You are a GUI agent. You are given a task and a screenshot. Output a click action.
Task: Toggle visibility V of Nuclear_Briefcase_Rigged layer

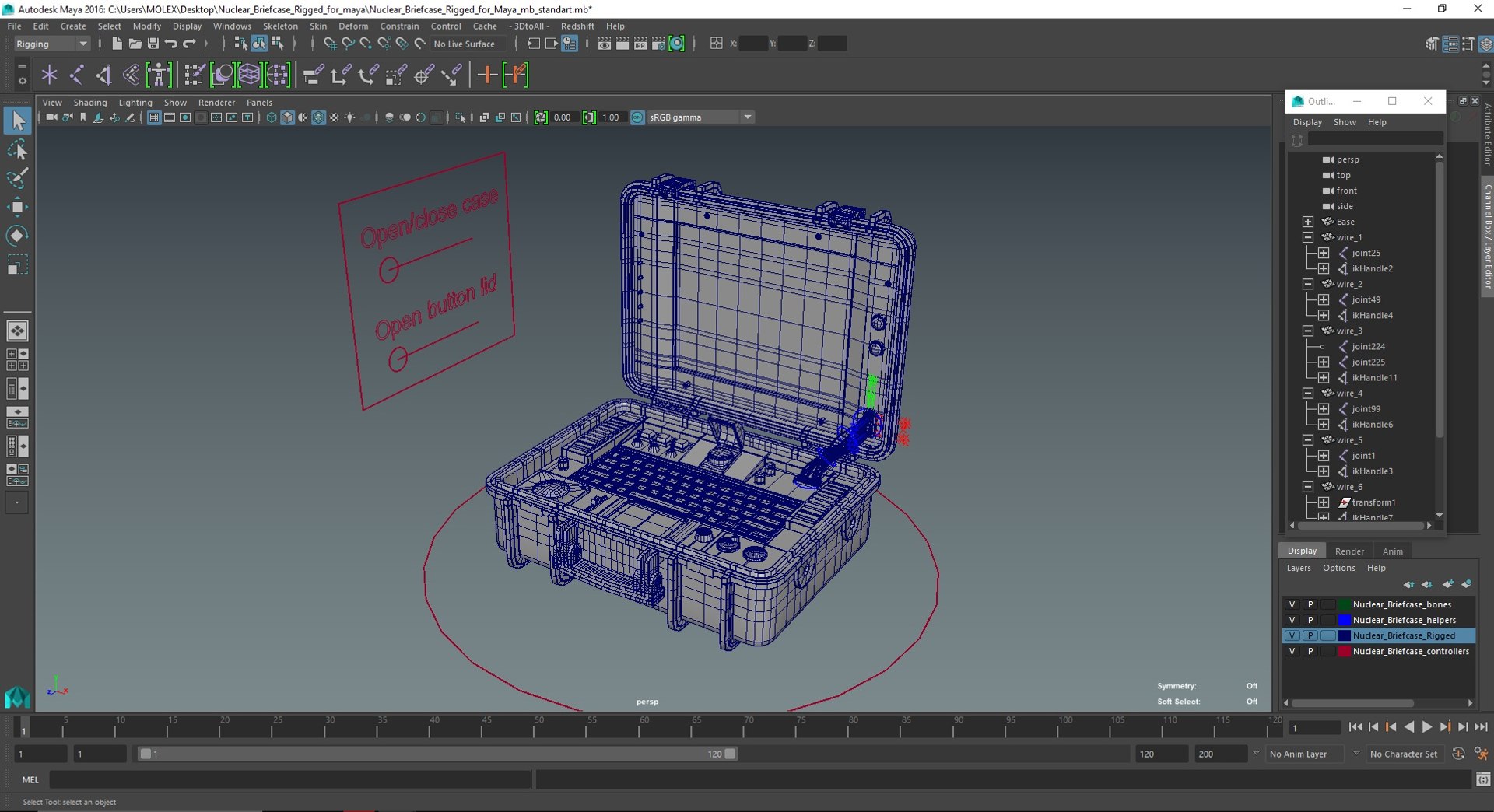tap(1292, 635)
